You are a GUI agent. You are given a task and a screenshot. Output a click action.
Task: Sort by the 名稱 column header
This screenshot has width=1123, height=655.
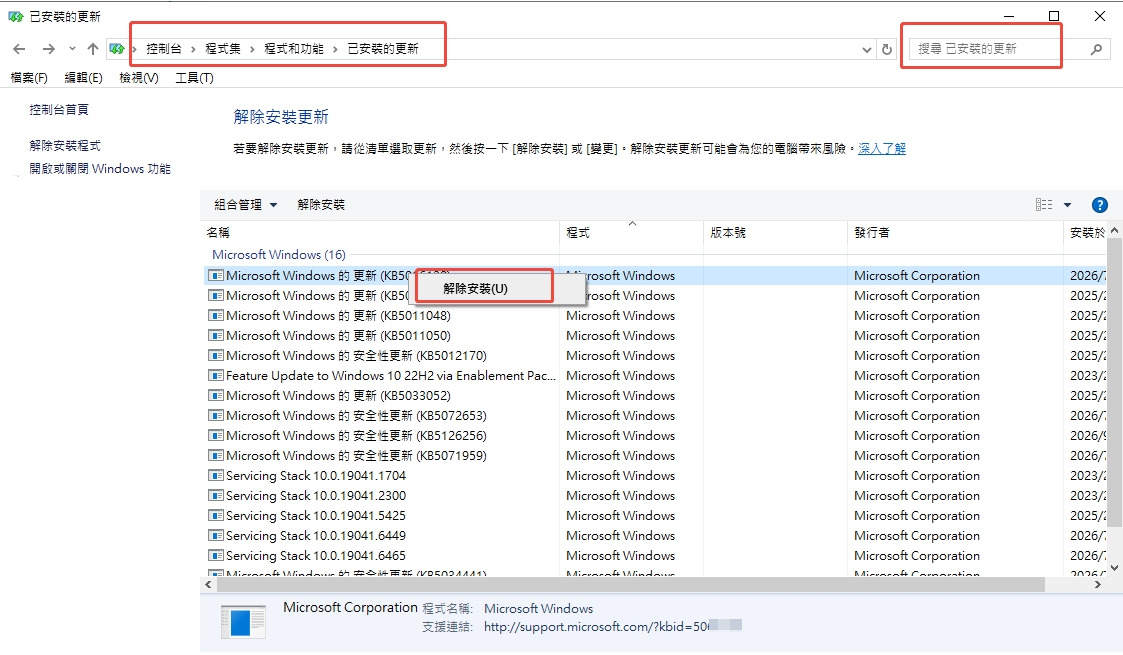point(380,233)
